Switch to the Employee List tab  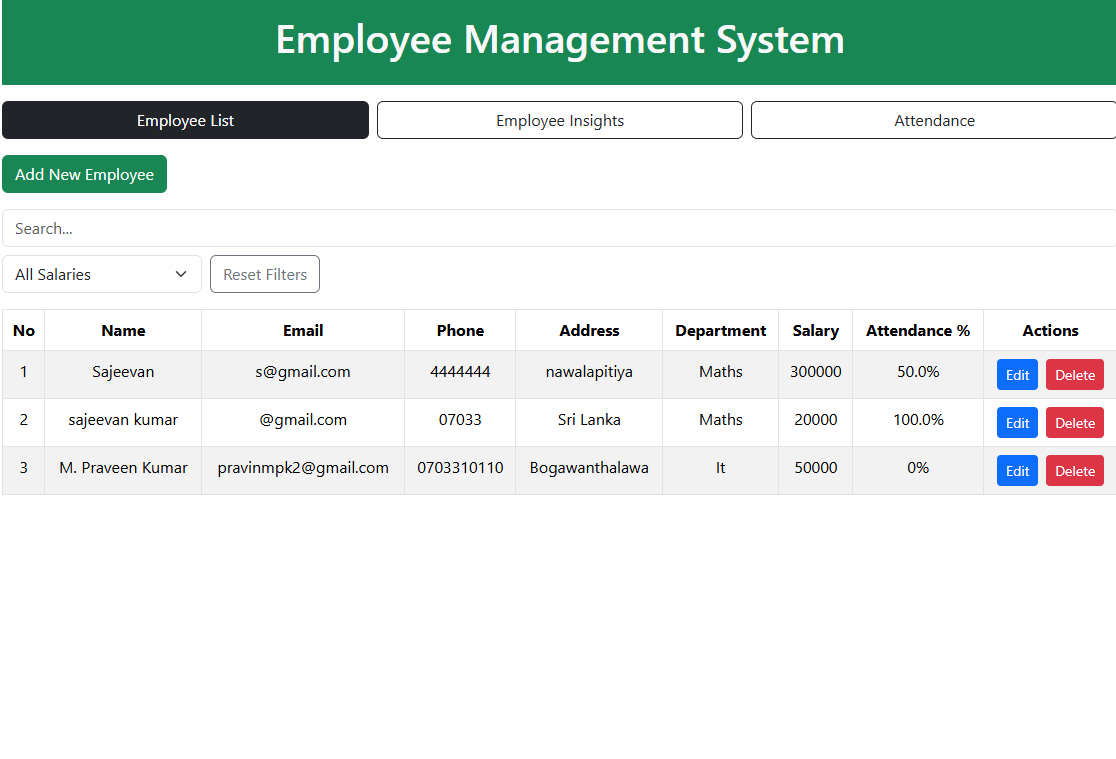(x=185, y=120)
